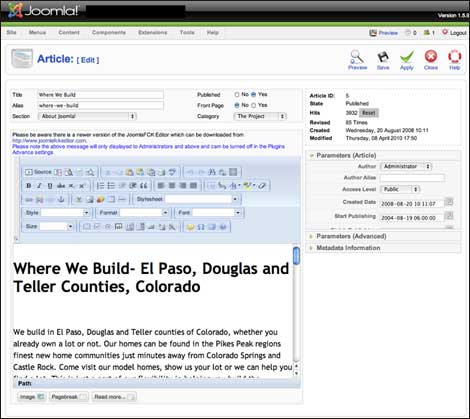Image resolution: width=470 pixels, height=419 pixels.
Task: Set Published to No
Action: pyautogui.click(x=237, y=95)
